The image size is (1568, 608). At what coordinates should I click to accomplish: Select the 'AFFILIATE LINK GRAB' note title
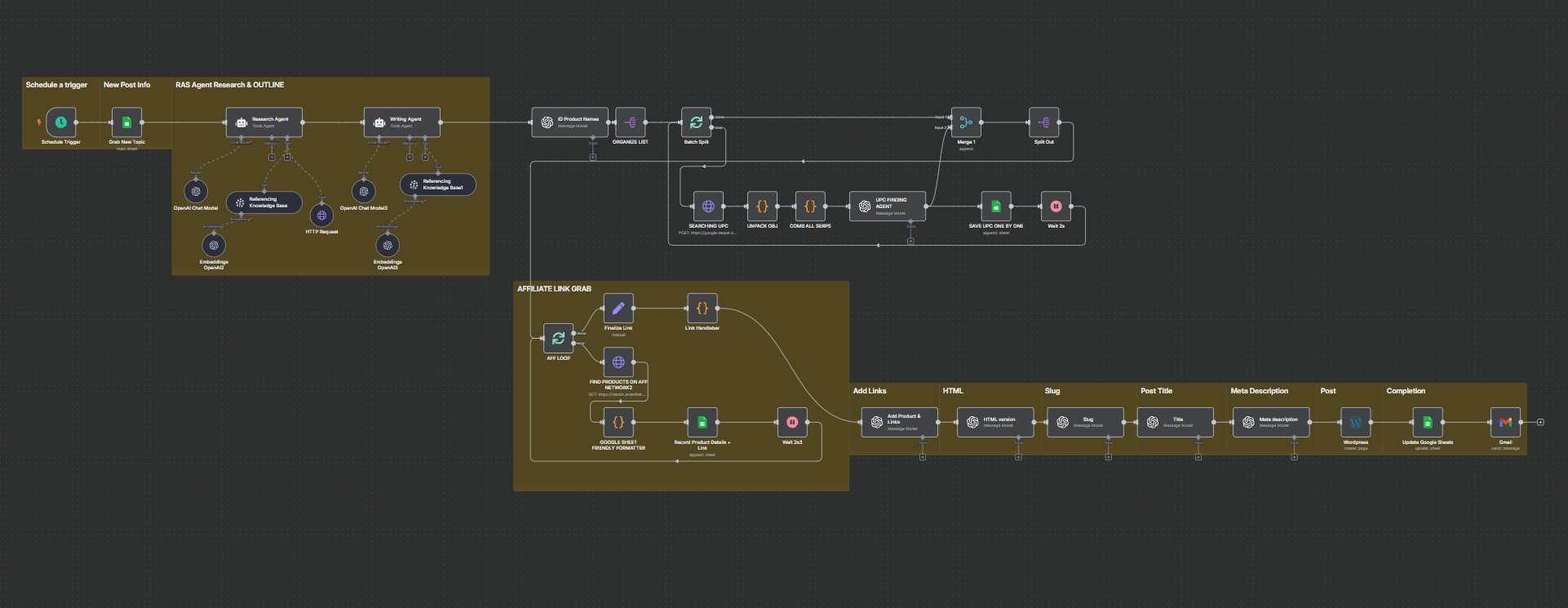(554, 289)
